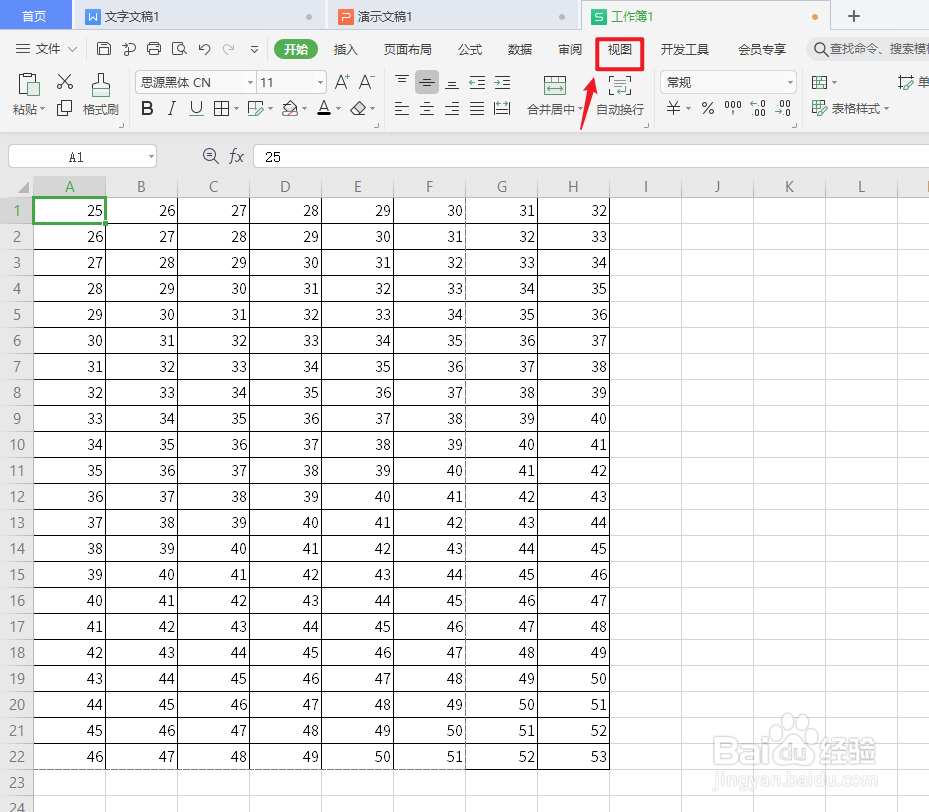Open the 数据 ribbon tab
This screenshot has height=812, width=929.
tap(520, 49)
